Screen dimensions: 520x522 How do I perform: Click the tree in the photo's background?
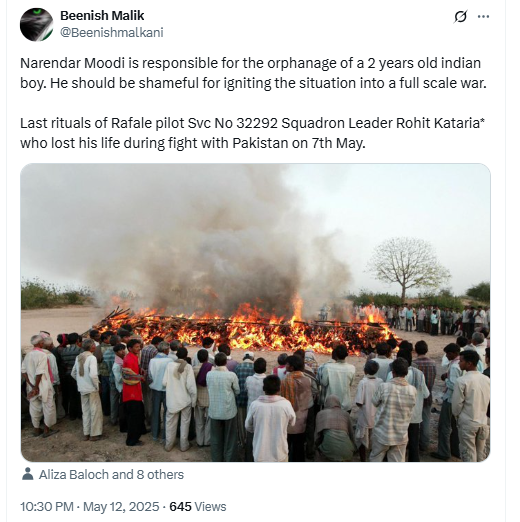coord(407,269)
